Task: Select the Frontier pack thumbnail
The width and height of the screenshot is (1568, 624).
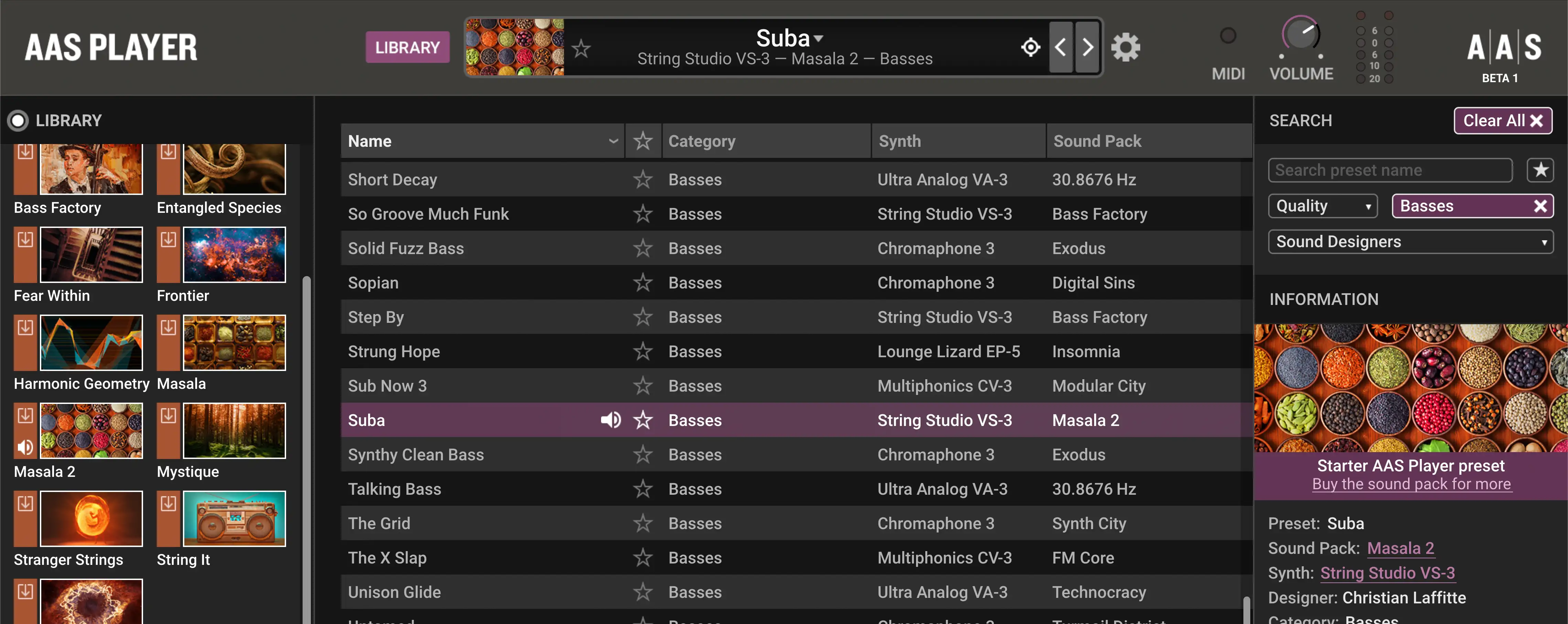Action: (235, 254)
